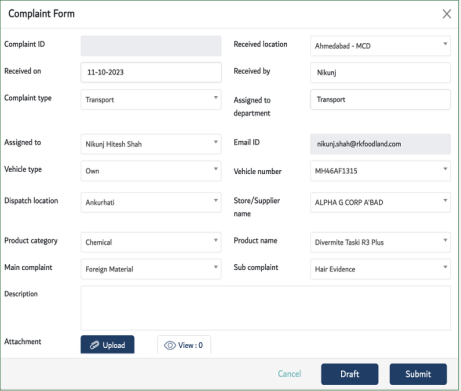The image size is (461, 391).
Task: Open the Vehicle number dropdown
Action: pyautogui.click(x=380, y=171)
